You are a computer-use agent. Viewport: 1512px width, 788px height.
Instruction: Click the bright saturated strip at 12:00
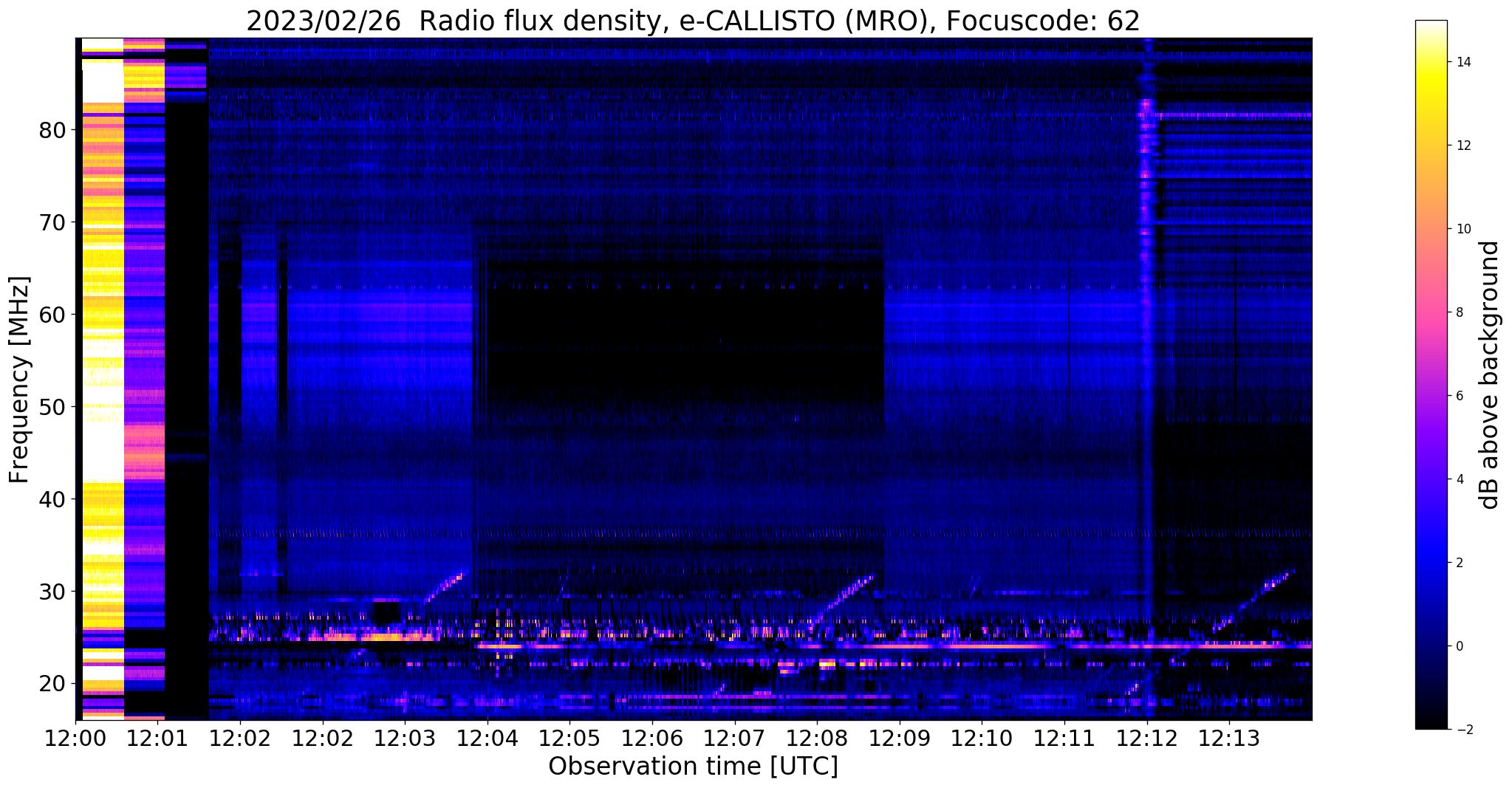[102, 379]
